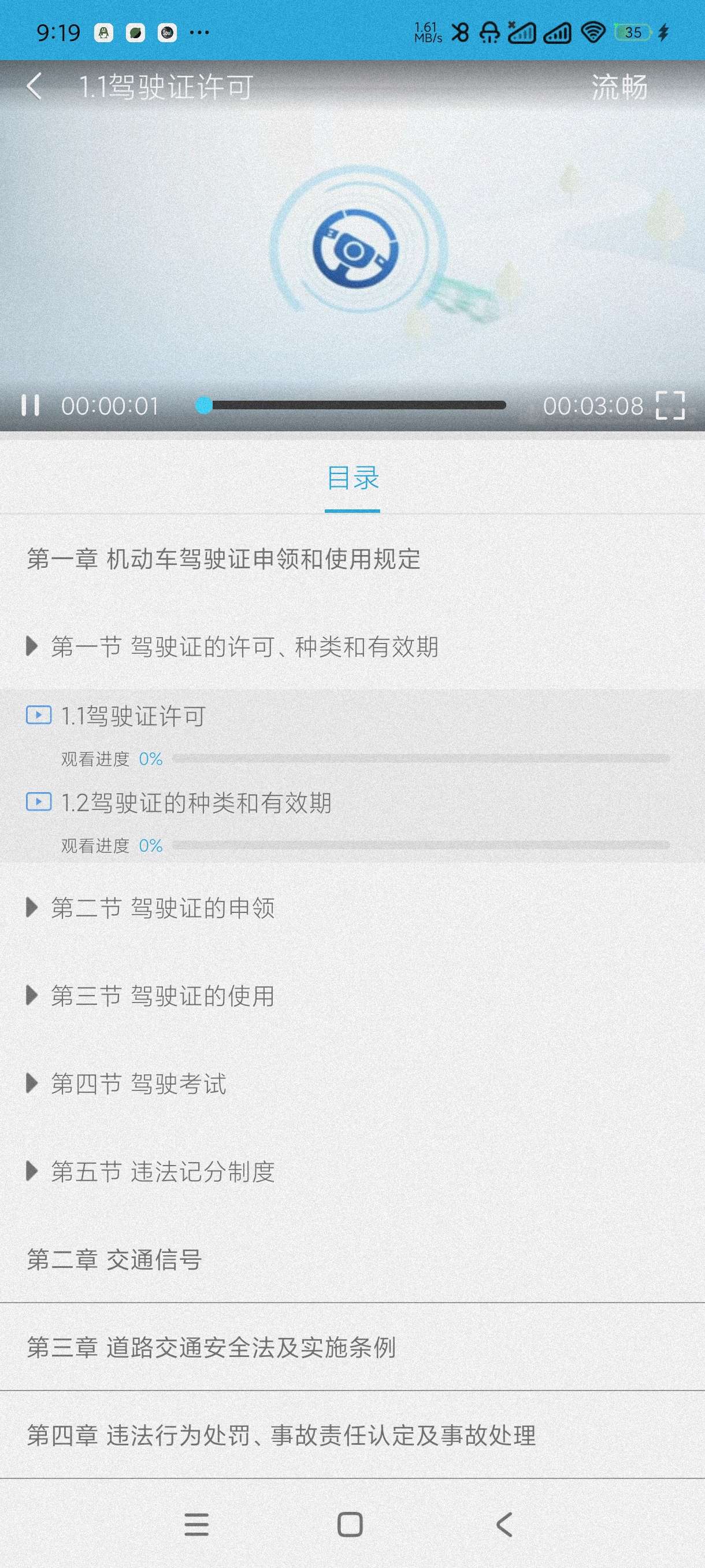Expand 第二节 驾驶证的申领 section
This screenshot has height=1568, width=705.
coord(162,908)
